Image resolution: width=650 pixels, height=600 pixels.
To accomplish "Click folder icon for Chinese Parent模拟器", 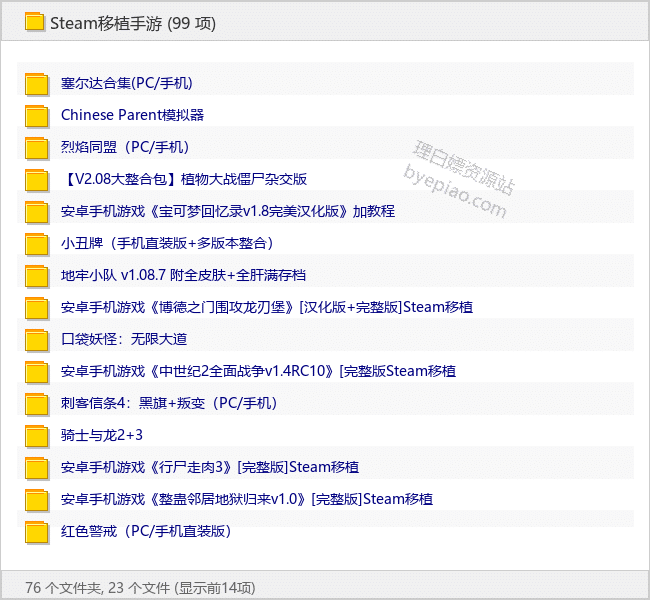I will [x=37, y=116].
